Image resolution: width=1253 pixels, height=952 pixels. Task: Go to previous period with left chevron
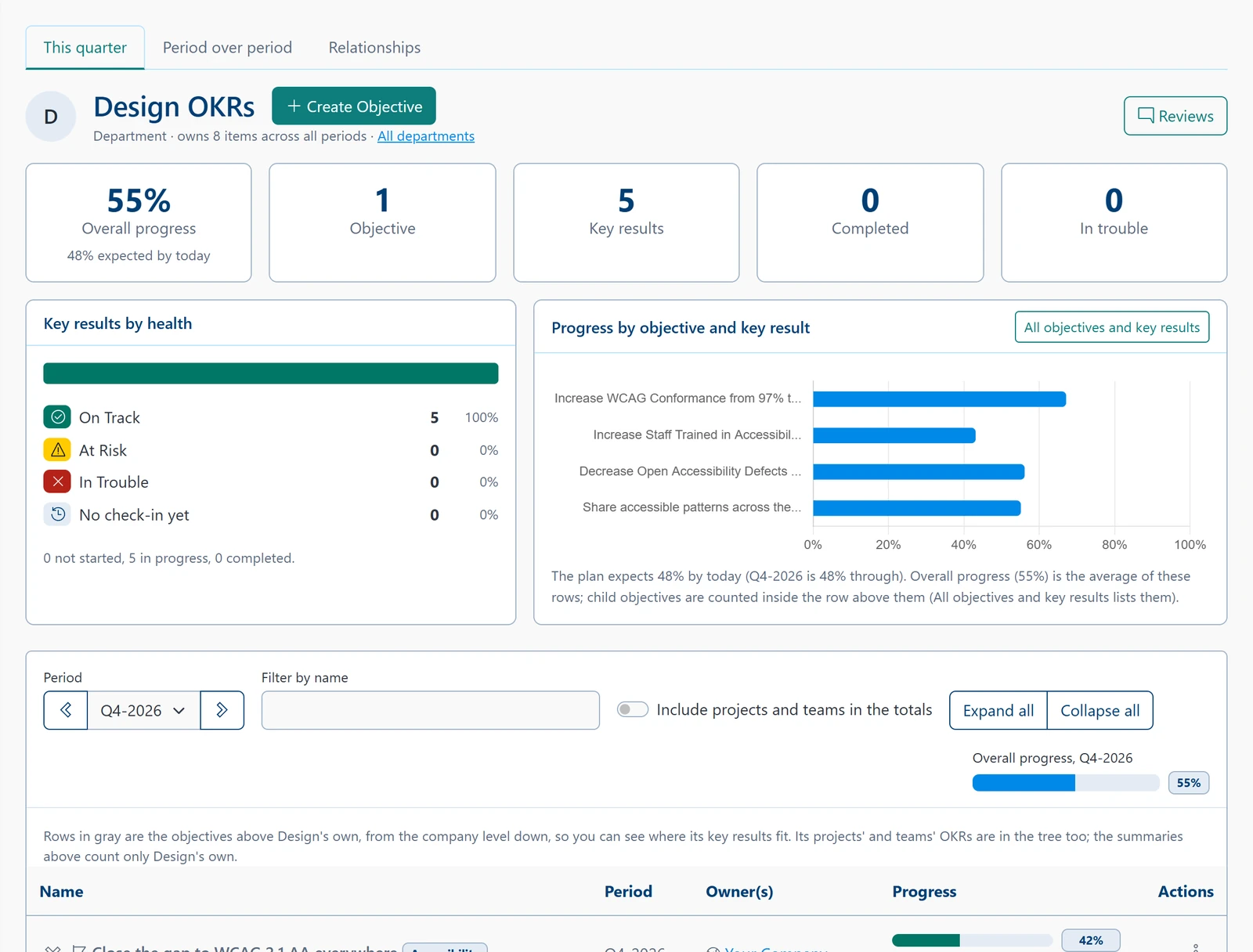click(x=66, y=710)
